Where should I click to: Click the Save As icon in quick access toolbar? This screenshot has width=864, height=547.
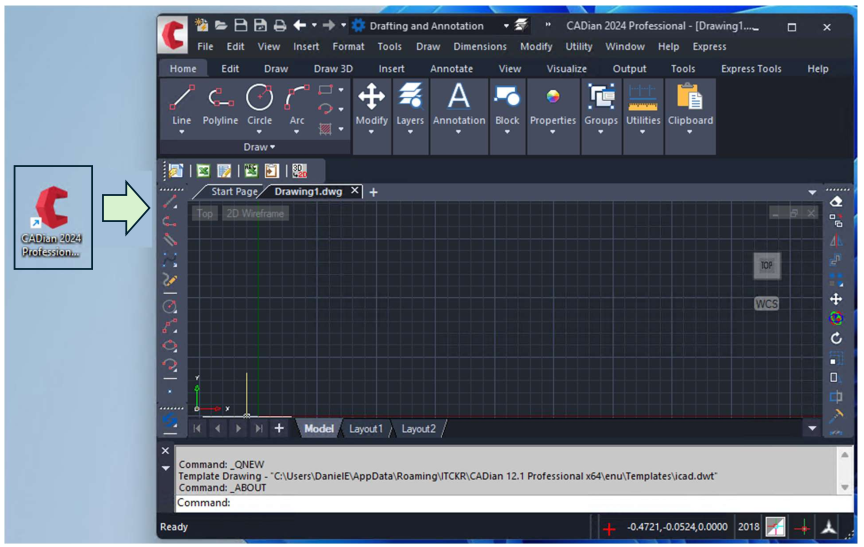(260, 25)
